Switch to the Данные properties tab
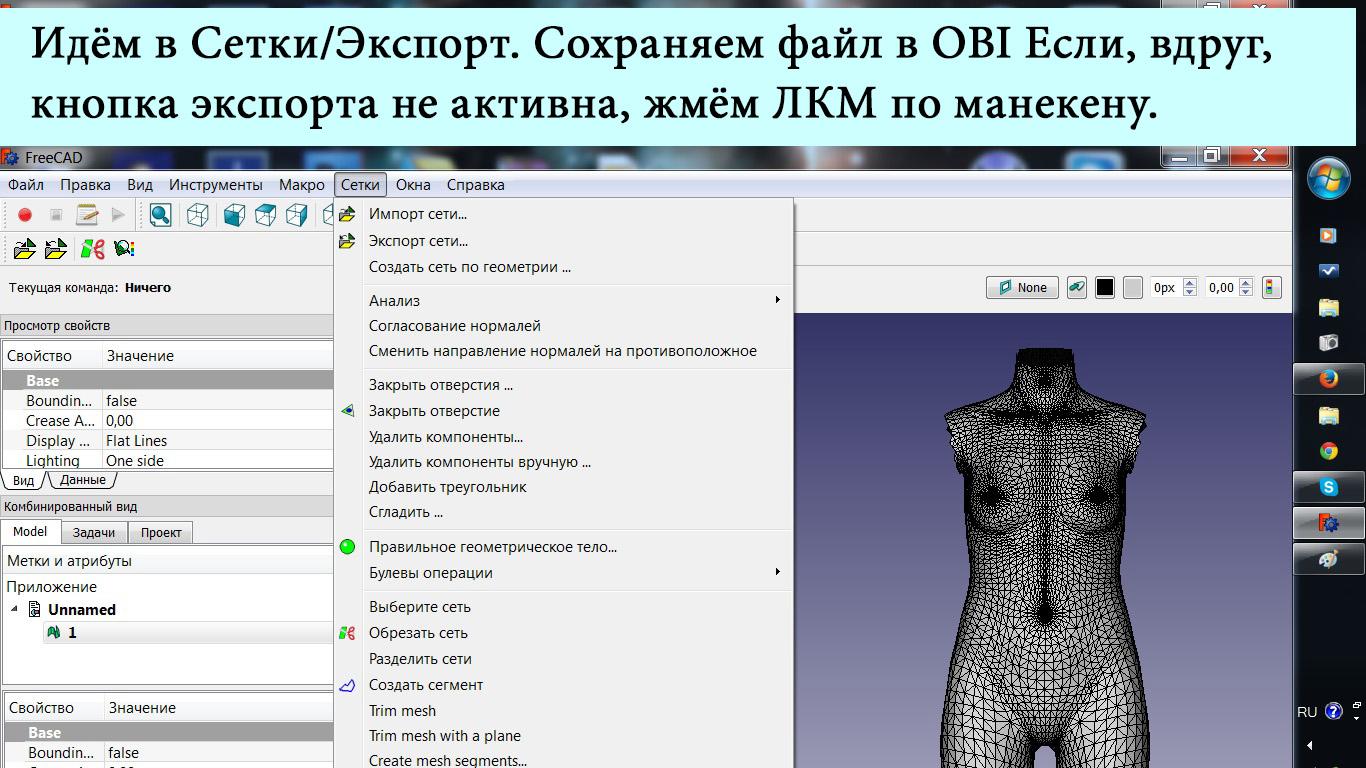 point(82,480)
